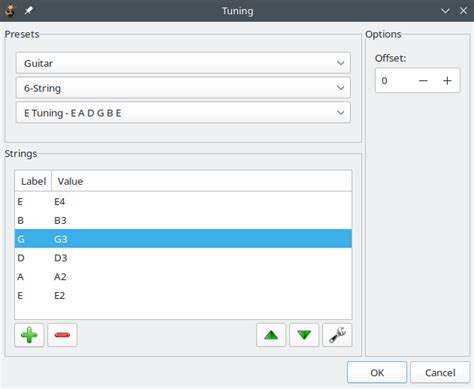
Task: Dismiss the dialog with Cancel
Action: coord(440,373)
